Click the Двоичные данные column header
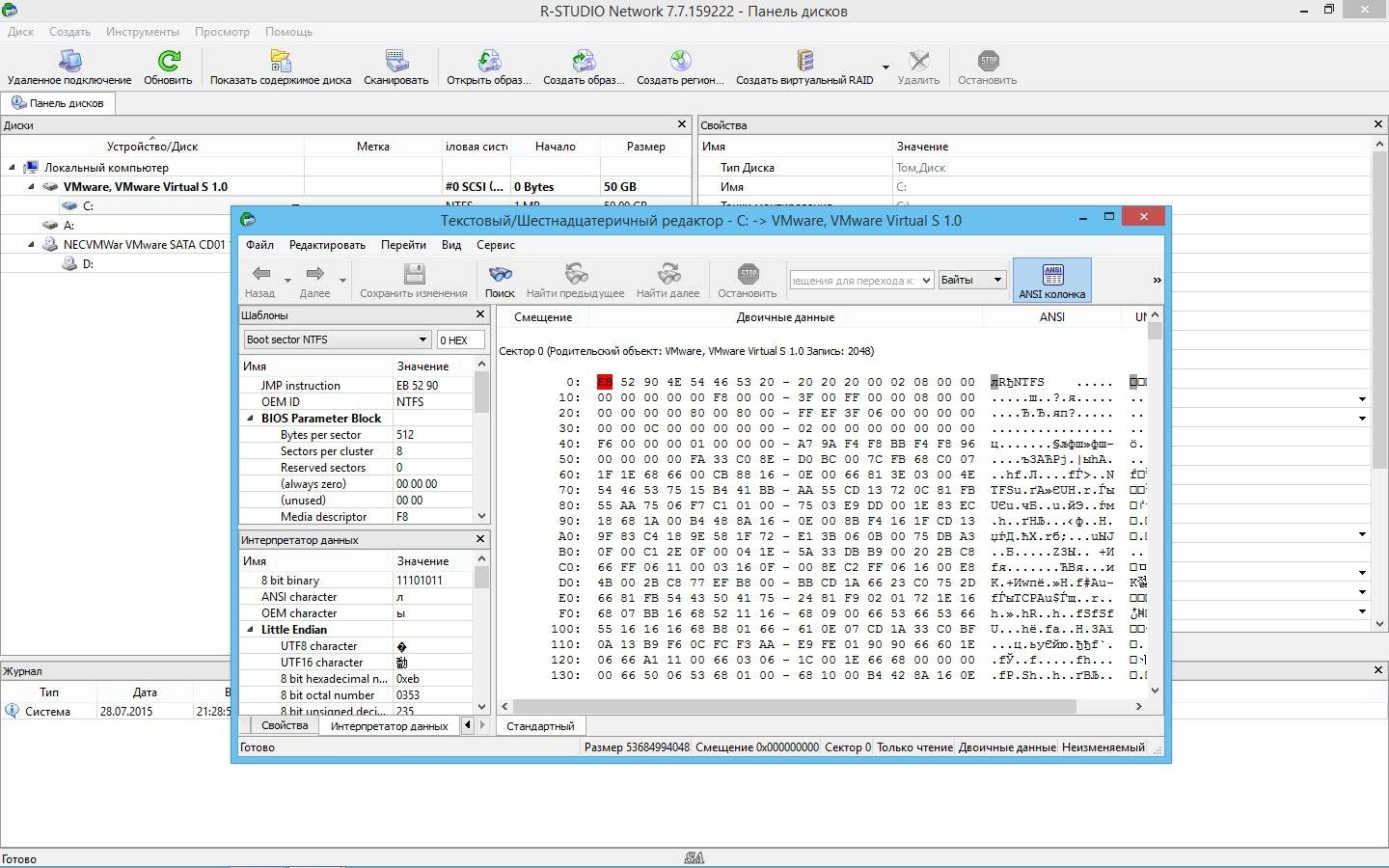 (x=785, y=316)
